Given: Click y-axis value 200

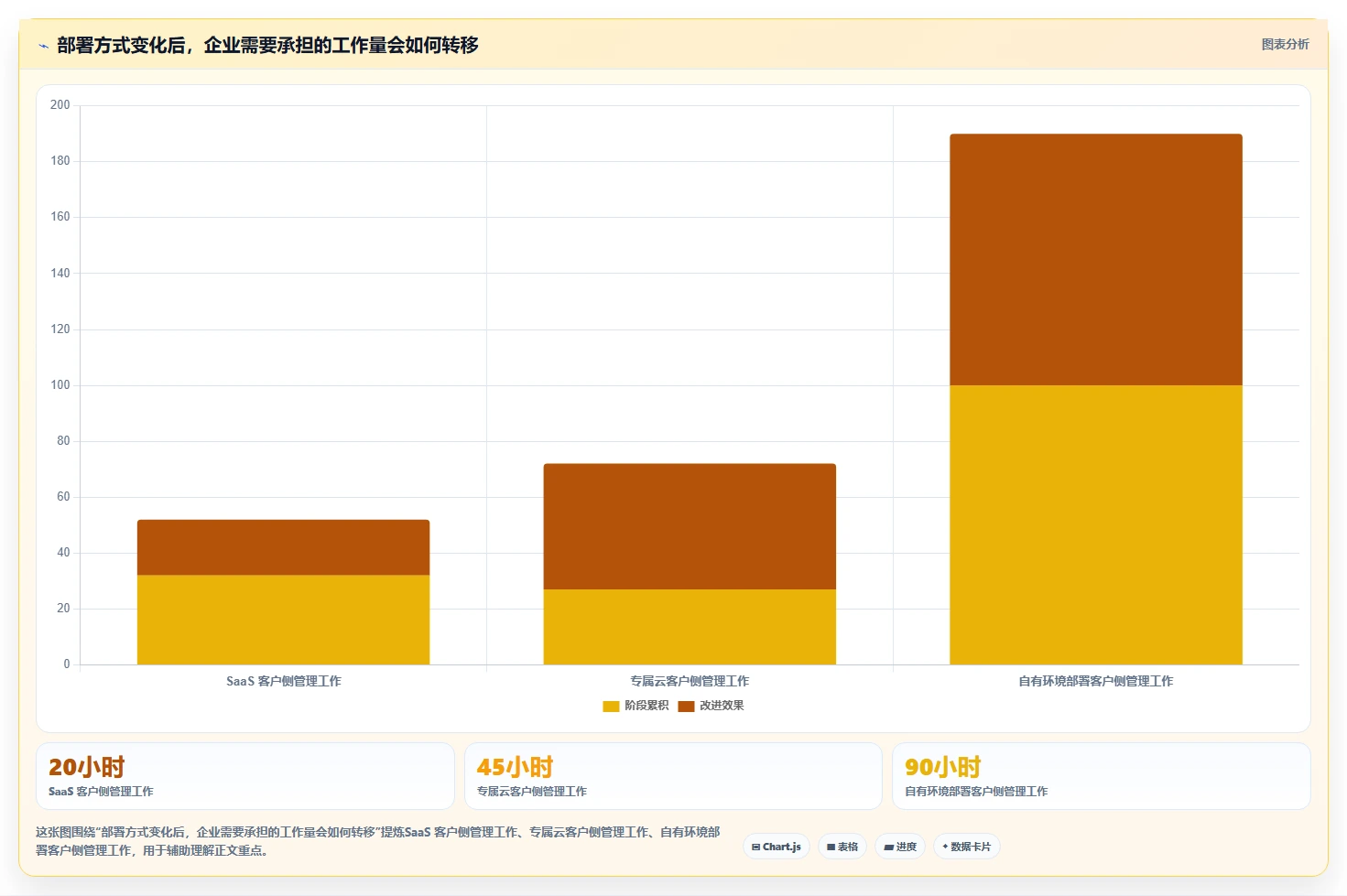Looking at the screenshot, I should (60, 105).
